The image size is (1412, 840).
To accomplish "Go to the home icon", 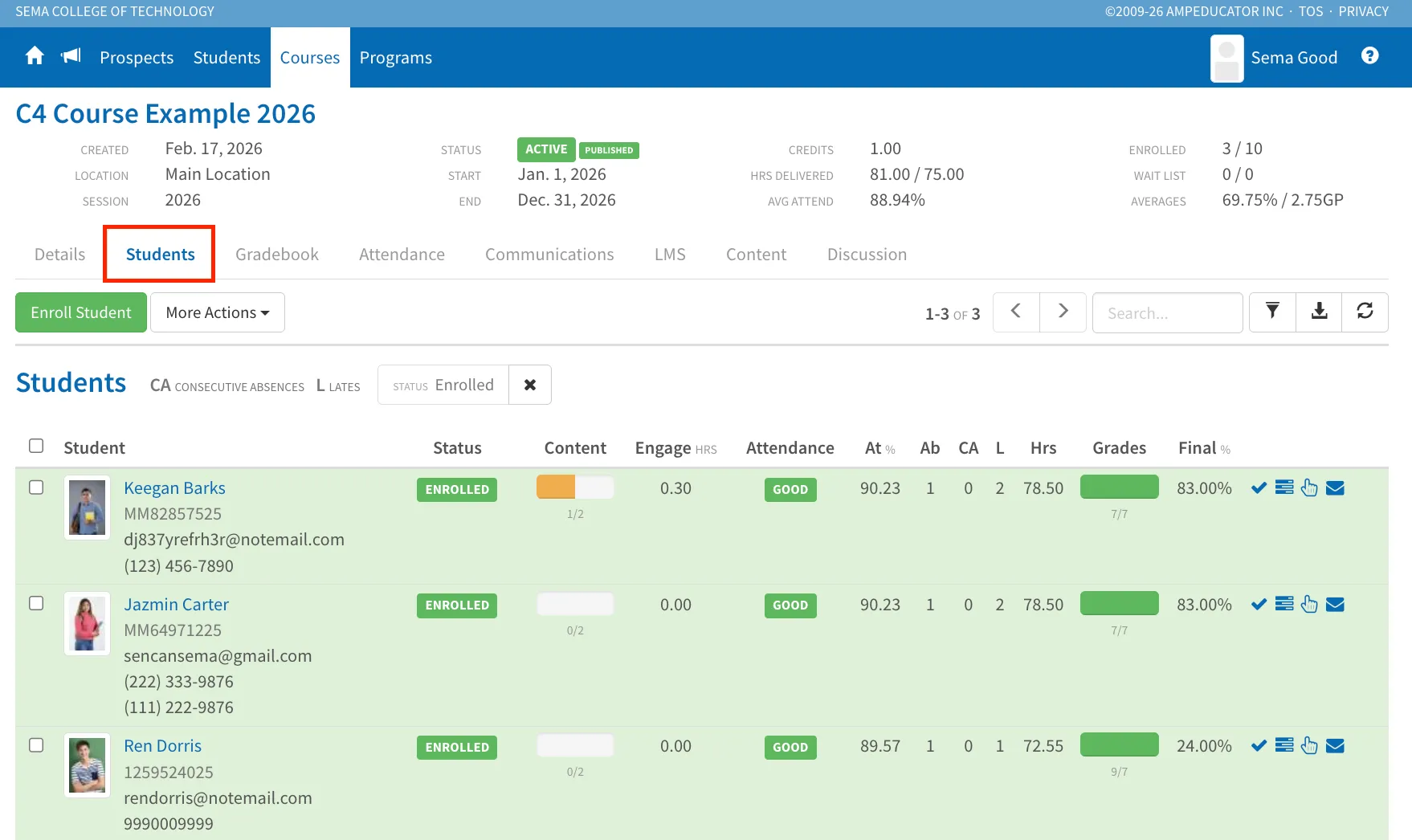I will [35, 56].
